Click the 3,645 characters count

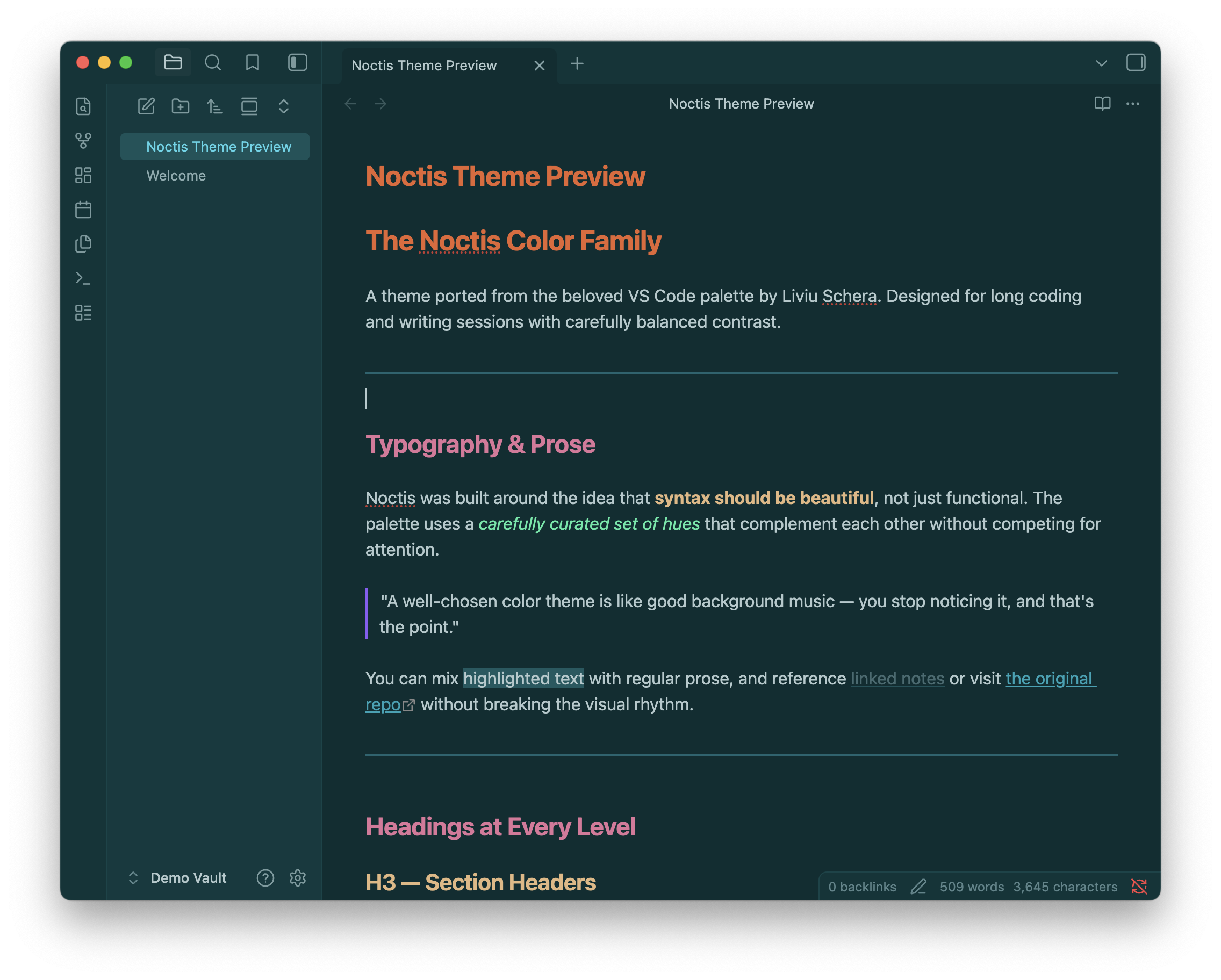pos(1065,887)
